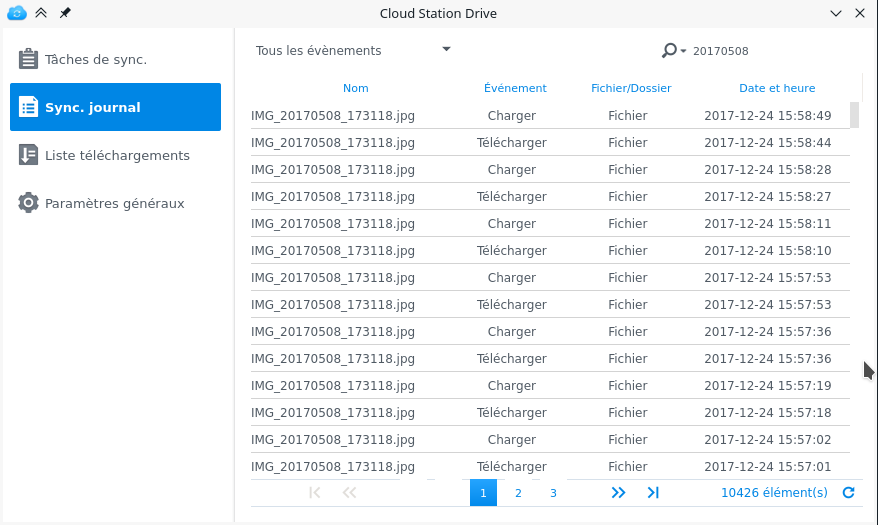Viewport: 878px width, 525px height.
Task: Open the Liste téléchargements section
Action: tap(115, 155)
